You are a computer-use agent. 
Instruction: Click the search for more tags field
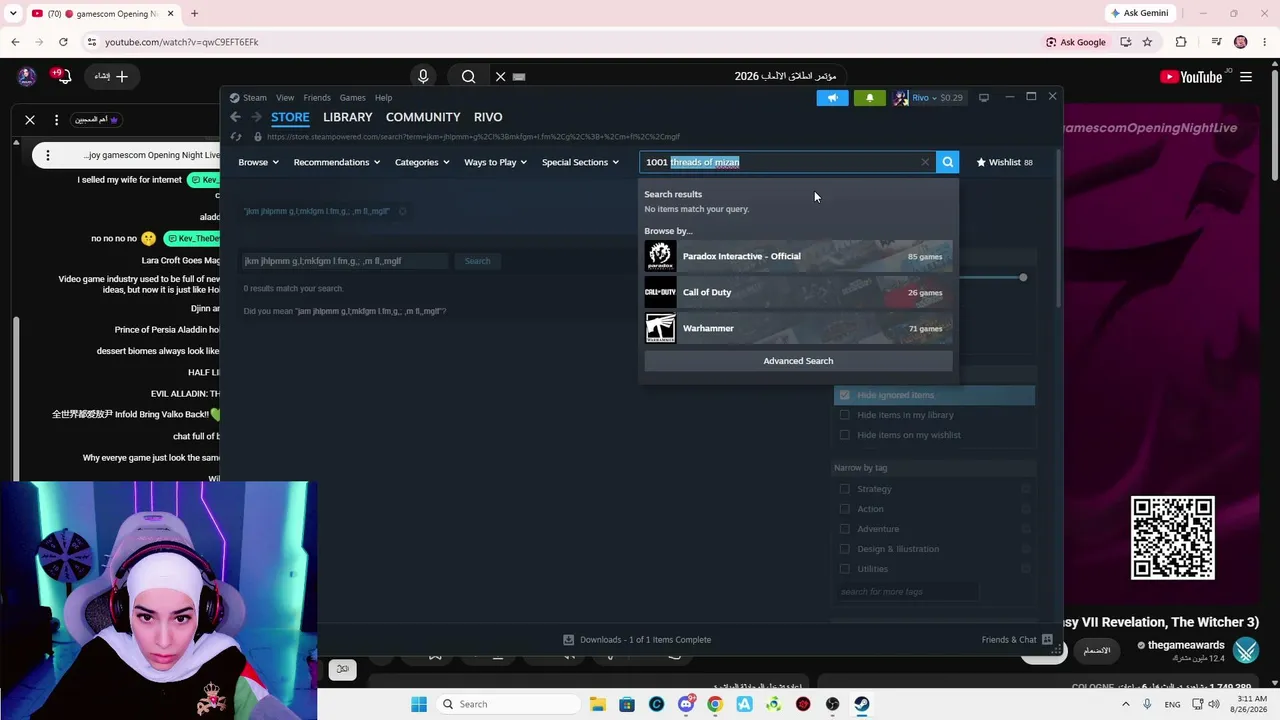pos(908,592)
